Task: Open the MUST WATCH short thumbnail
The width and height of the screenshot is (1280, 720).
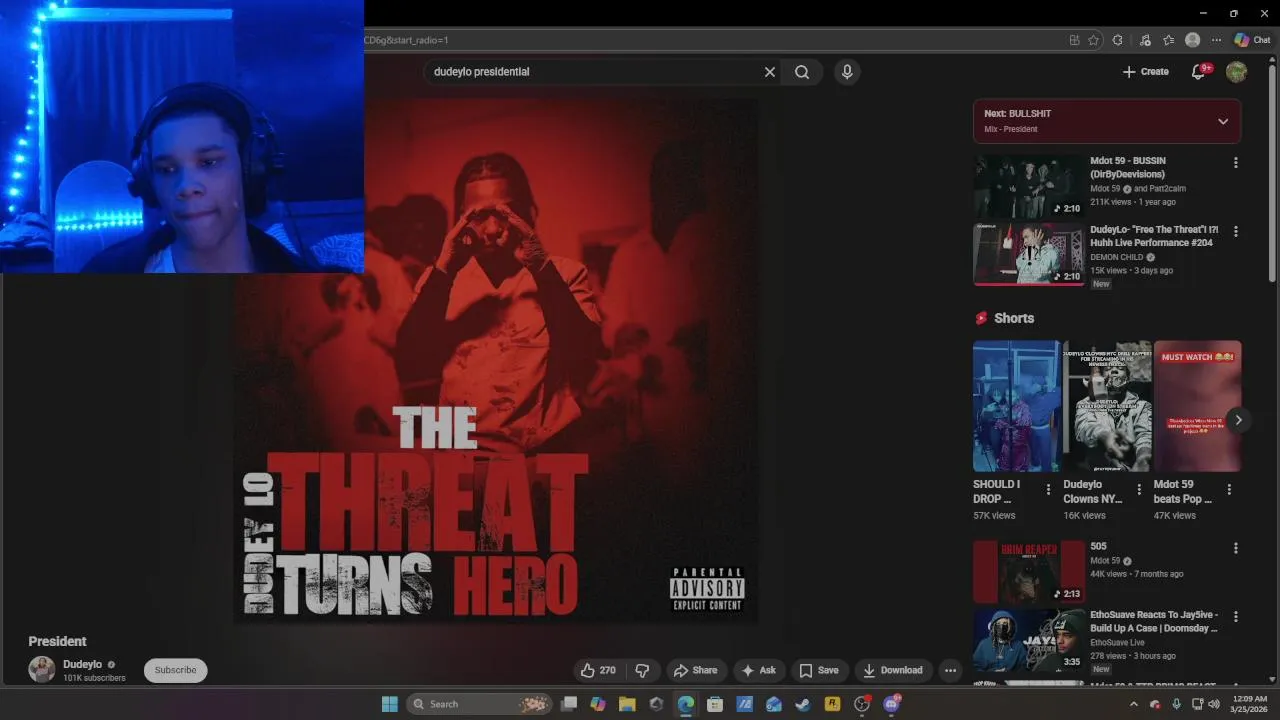Action: pyautogui.click(x=1197, y=406)
